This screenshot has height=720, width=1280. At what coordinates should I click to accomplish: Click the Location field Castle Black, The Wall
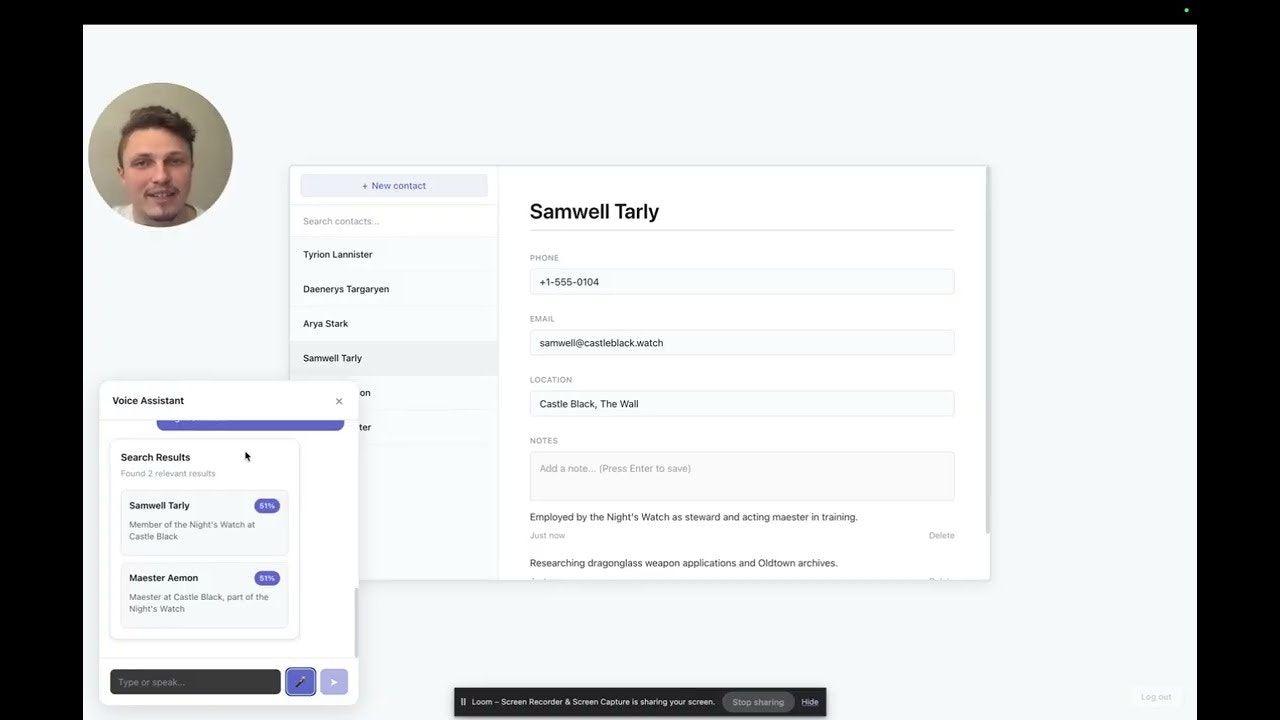(x=742, y=404)
